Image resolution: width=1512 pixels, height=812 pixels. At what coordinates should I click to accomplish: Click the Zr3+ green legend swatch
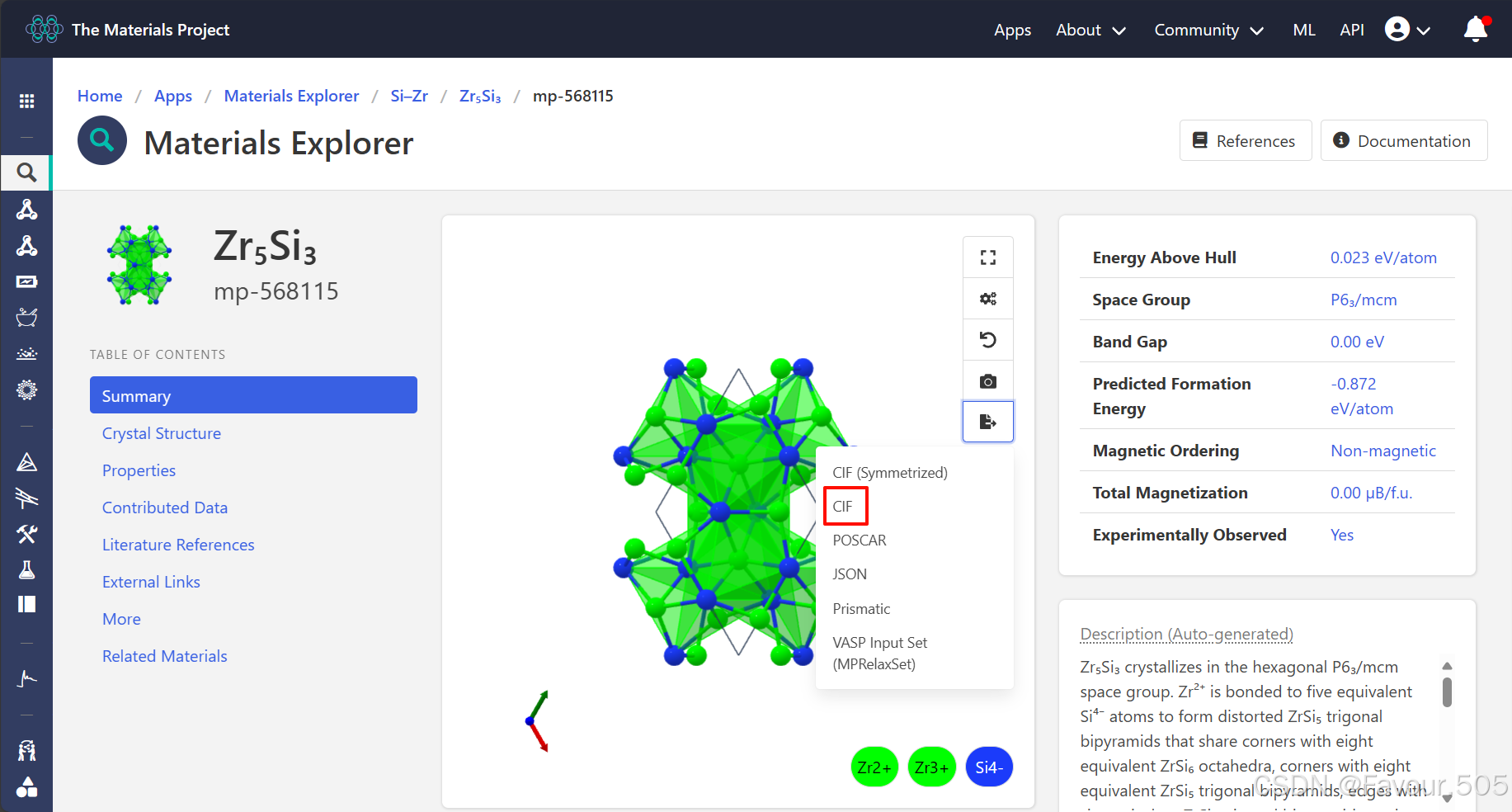[931, 767]
